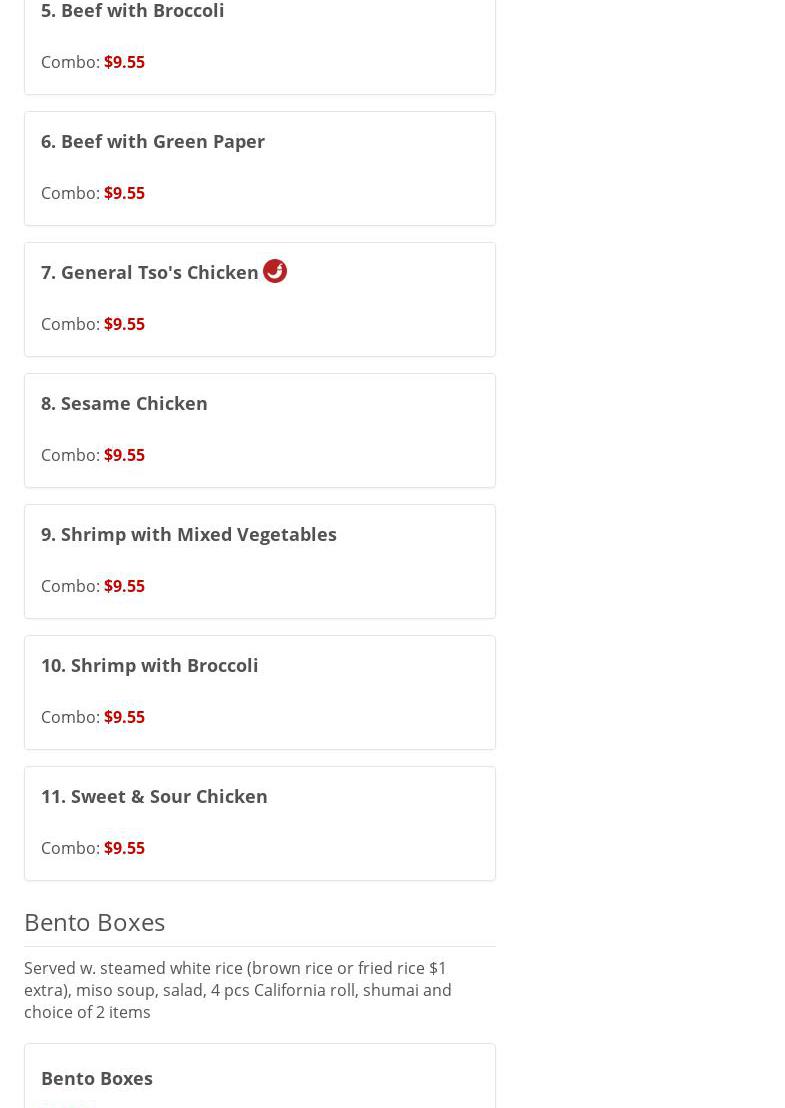Click the Bento Boxes section heading
This screenshot has height=1108, width=785.
pyautogui.click(x=95, y=922)
